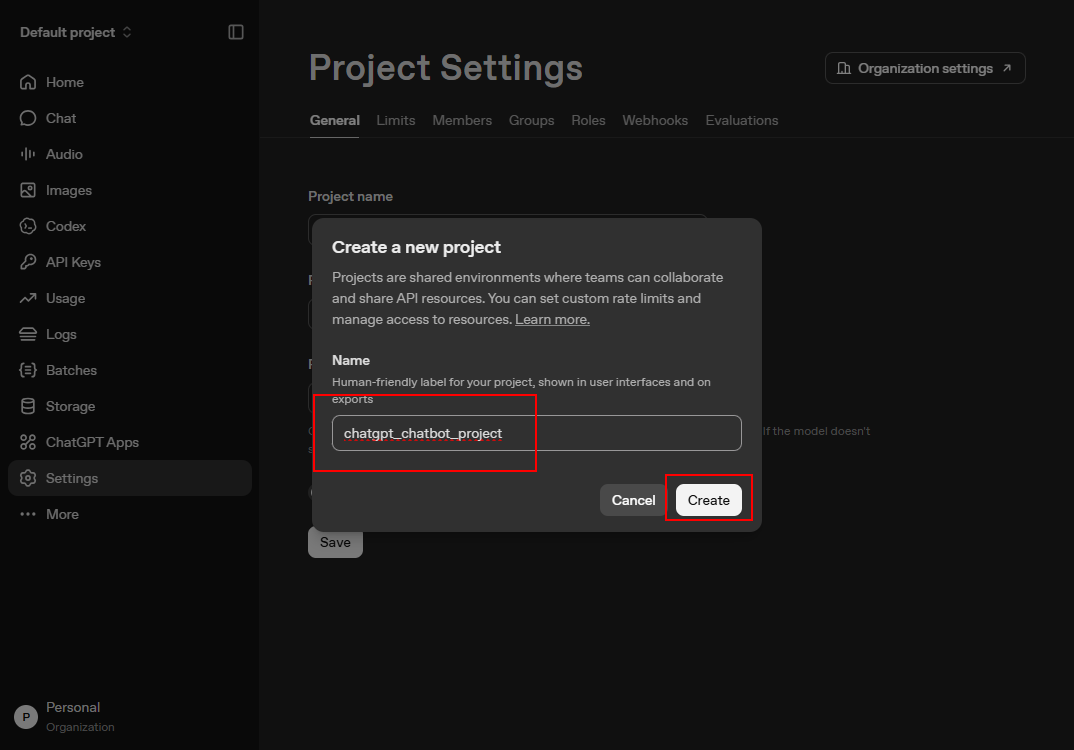Switch to the Evaluations tab

coord(742,121)
